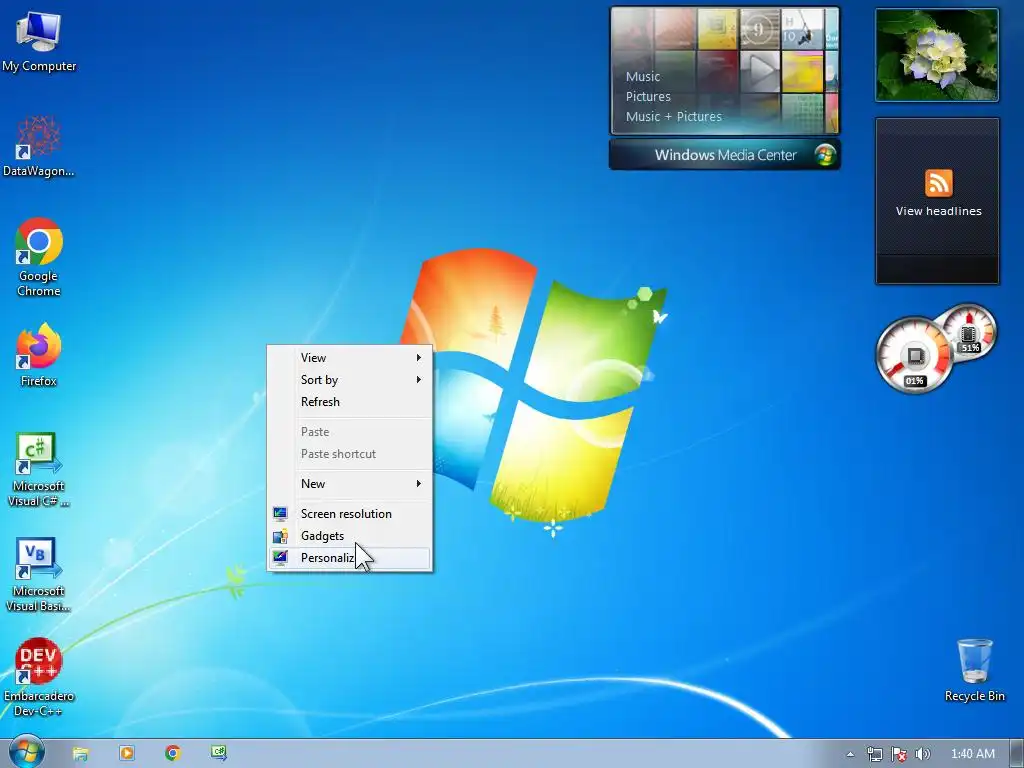This screenshot has width=1024, height=768.
Task: Open Windows Explorer from the taskbar
Action: (80, 754)
